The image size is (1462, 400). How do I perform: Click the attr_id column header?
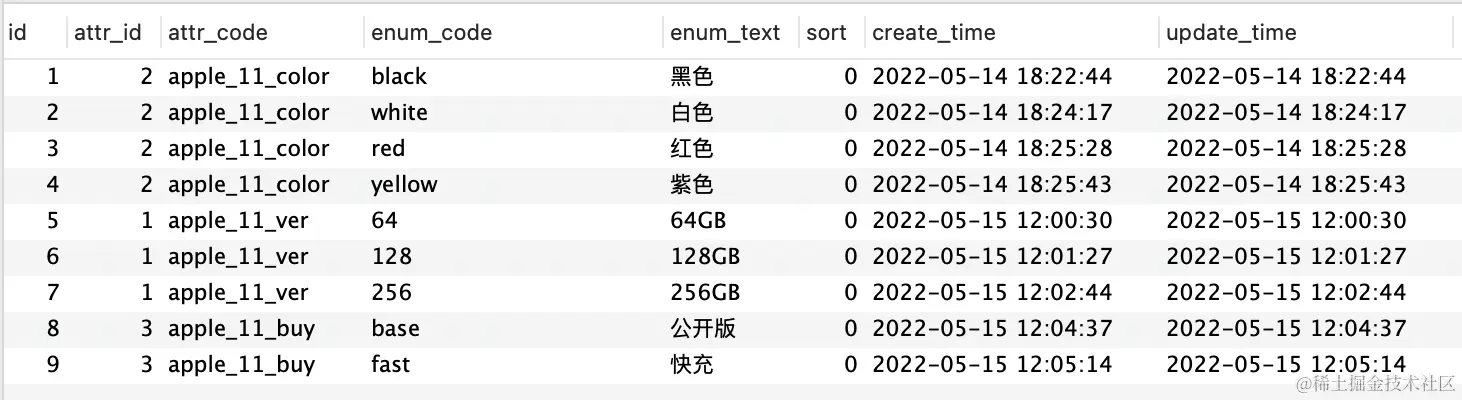107,33
